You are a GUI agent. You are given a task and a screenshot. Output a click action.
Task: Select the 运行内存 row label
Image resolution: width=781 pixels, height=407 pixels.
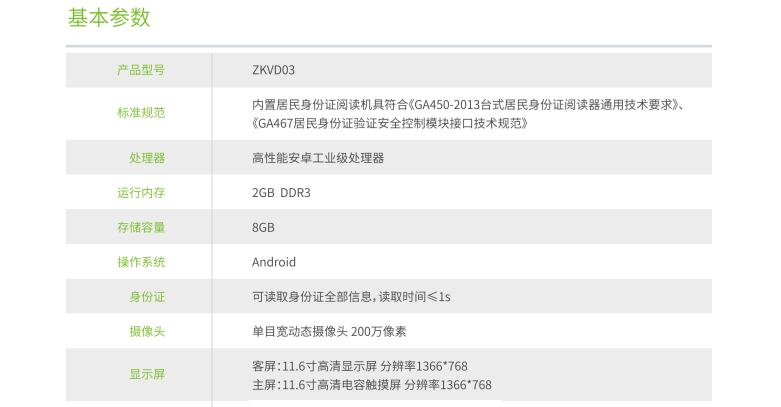point(141,192)
